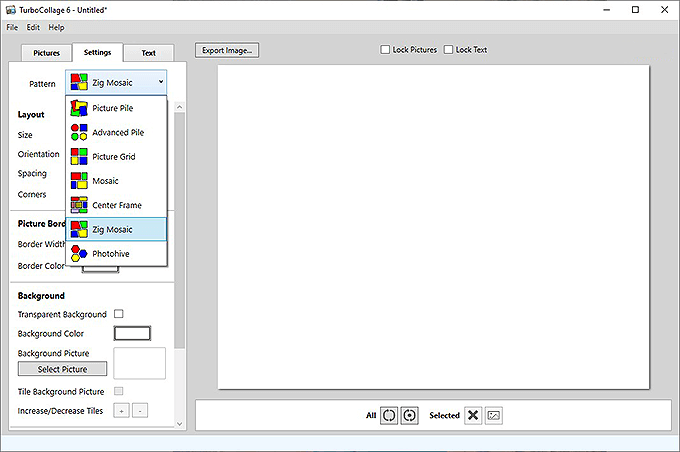The image size is (680, 452).
Task: Increase tiles with plus button
Action: [121, 410]
